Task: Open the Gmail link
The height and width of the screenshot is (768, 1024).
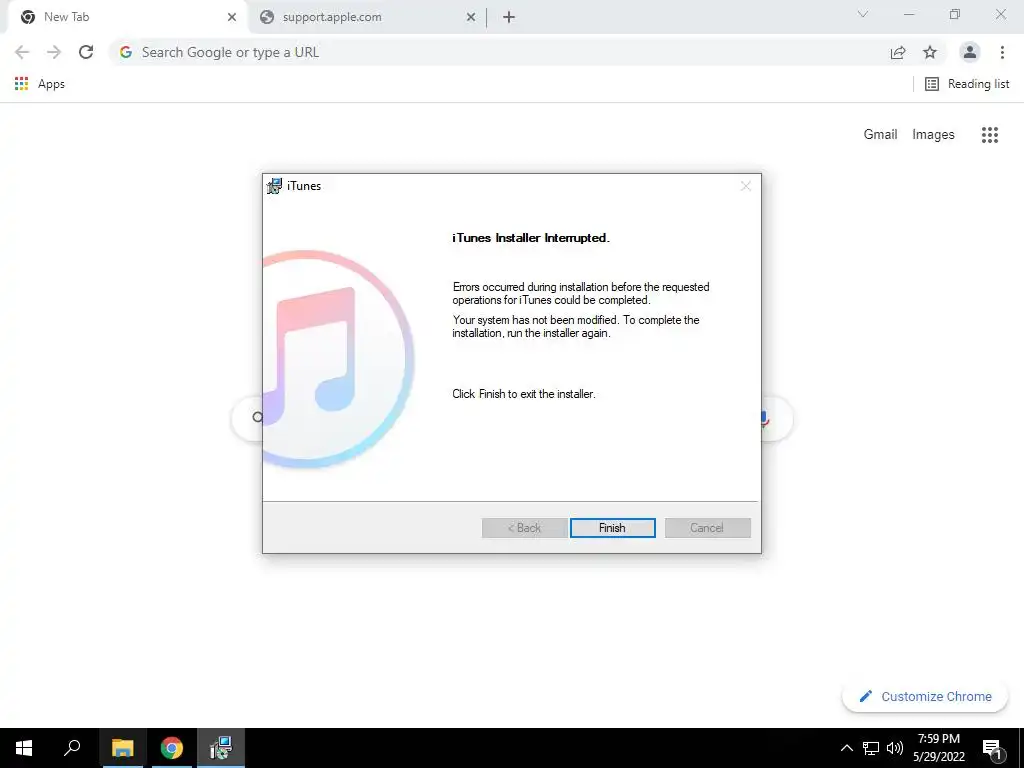Action: (880, 134)
